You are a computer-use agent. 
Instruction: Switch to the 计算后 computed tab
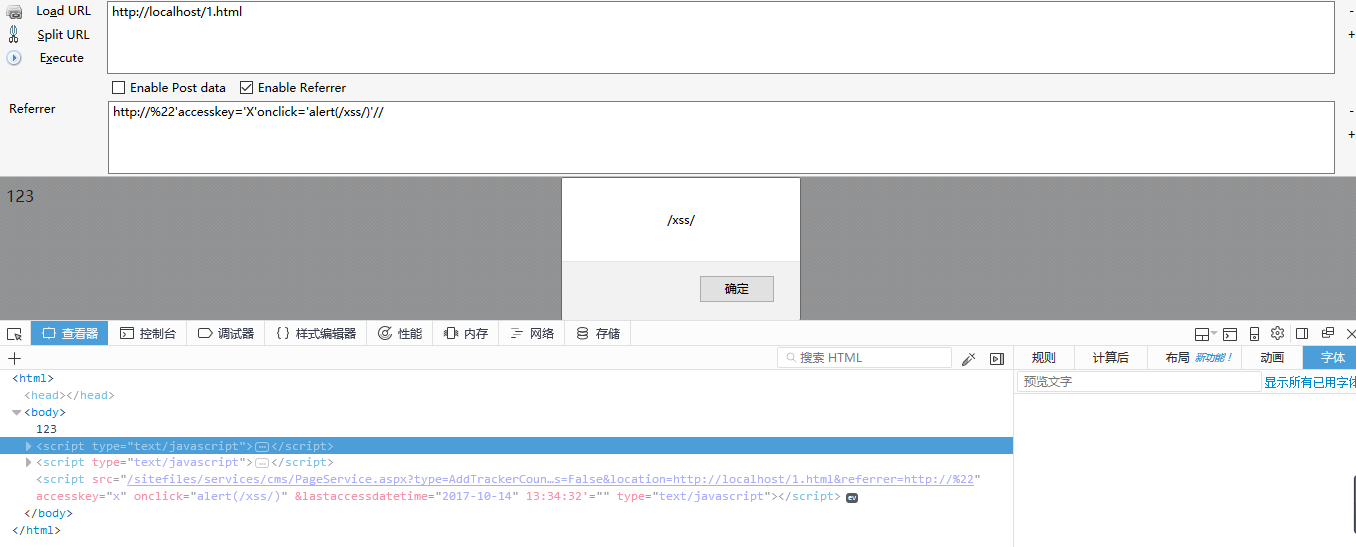pos(1110,358)
